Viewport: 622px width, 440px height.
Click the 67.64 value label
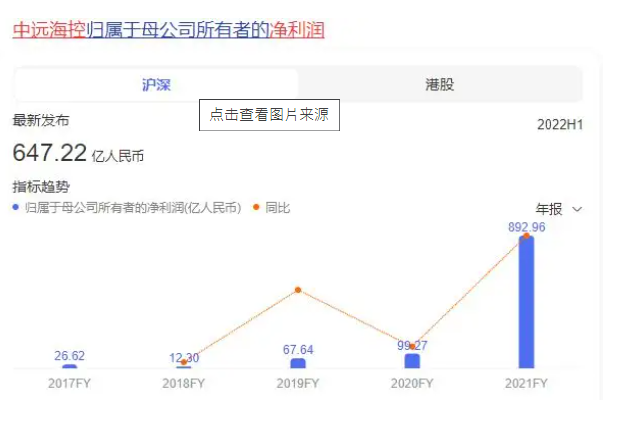(298, 350)
